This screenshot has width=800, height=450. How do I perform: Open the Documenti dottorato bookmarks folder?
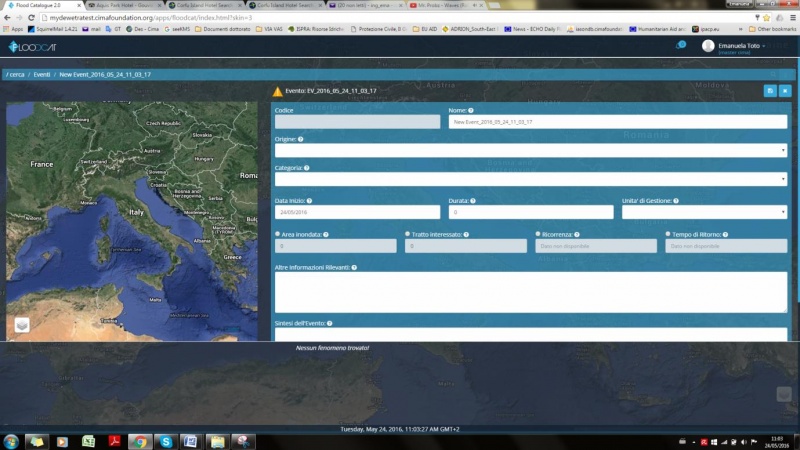coord(222,29)
